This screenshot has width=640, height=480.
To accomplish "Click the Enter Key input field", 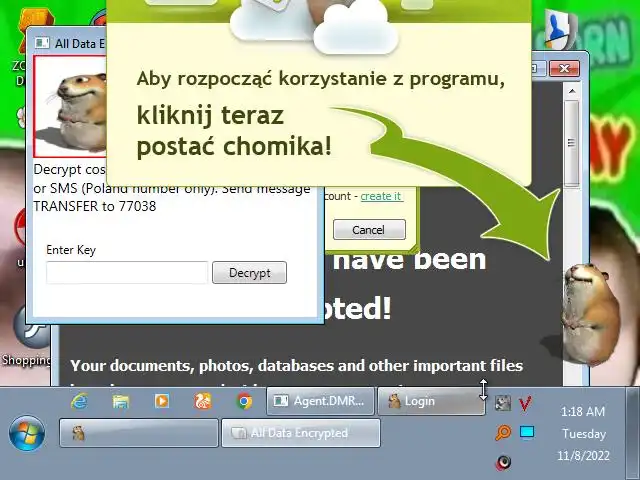I will click(x=127, y=273).
